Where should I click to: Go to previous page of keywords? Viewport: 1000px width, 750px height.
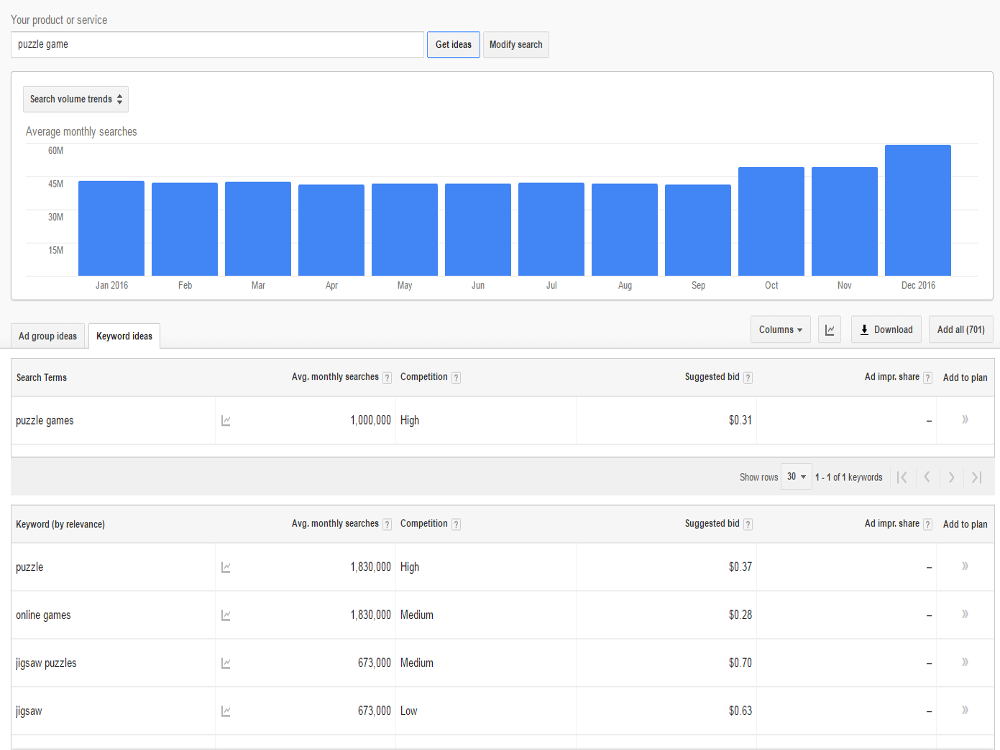tap(927, 477)
